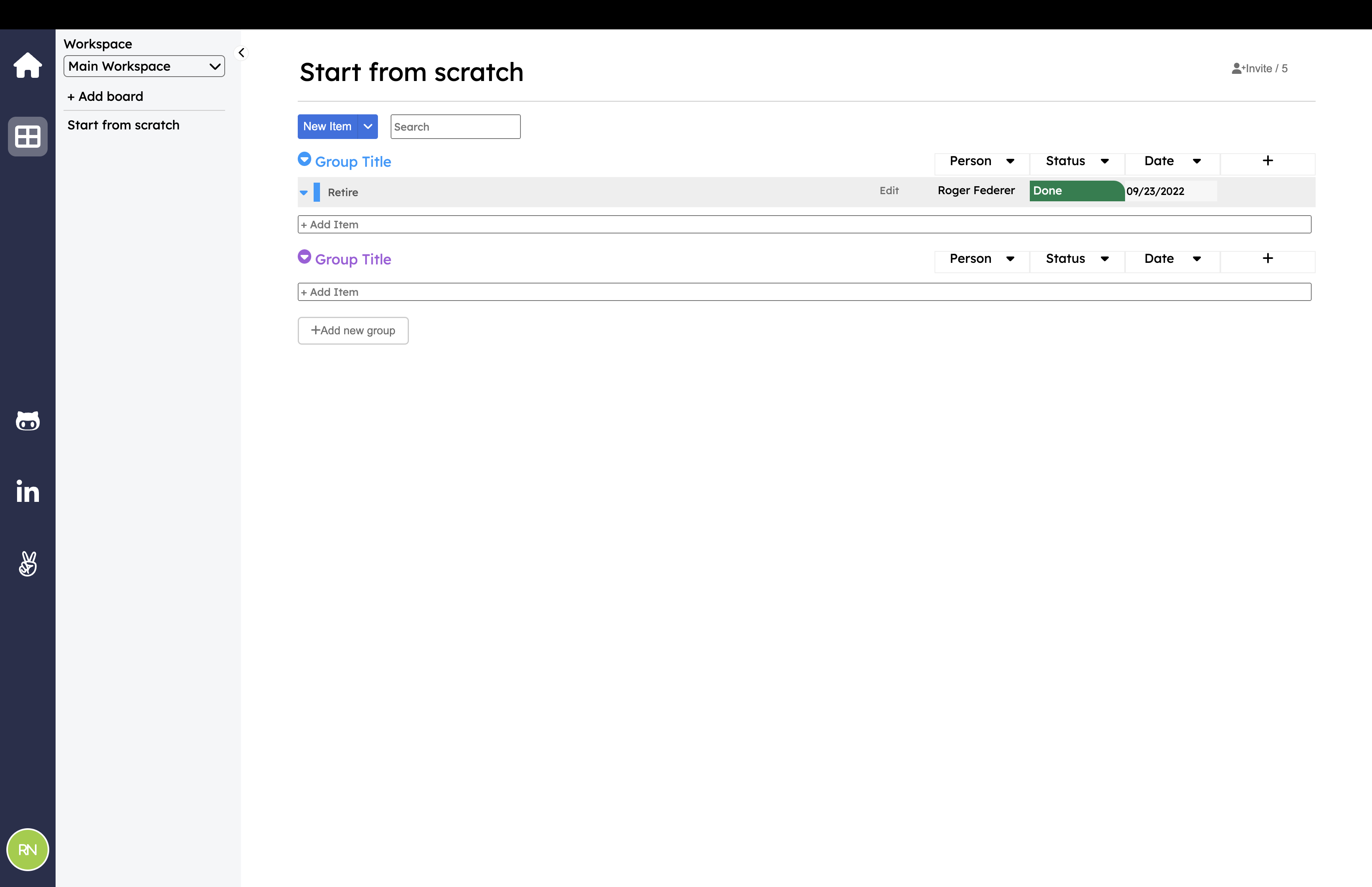
Task: Open the New Item dropdown arrow
Action: (x=367, y=127)
